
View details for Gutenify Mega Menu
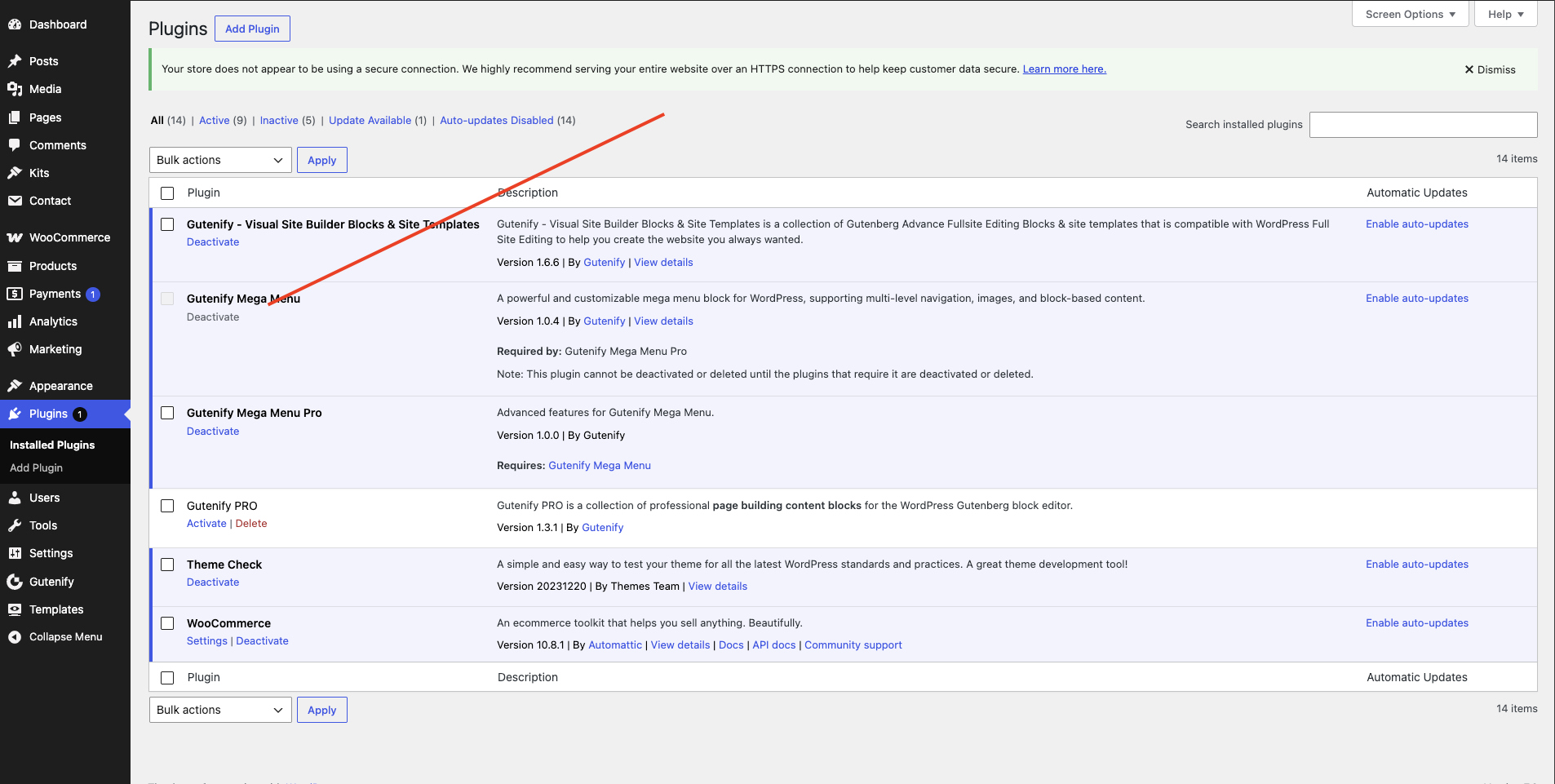(x=663, y=321)
